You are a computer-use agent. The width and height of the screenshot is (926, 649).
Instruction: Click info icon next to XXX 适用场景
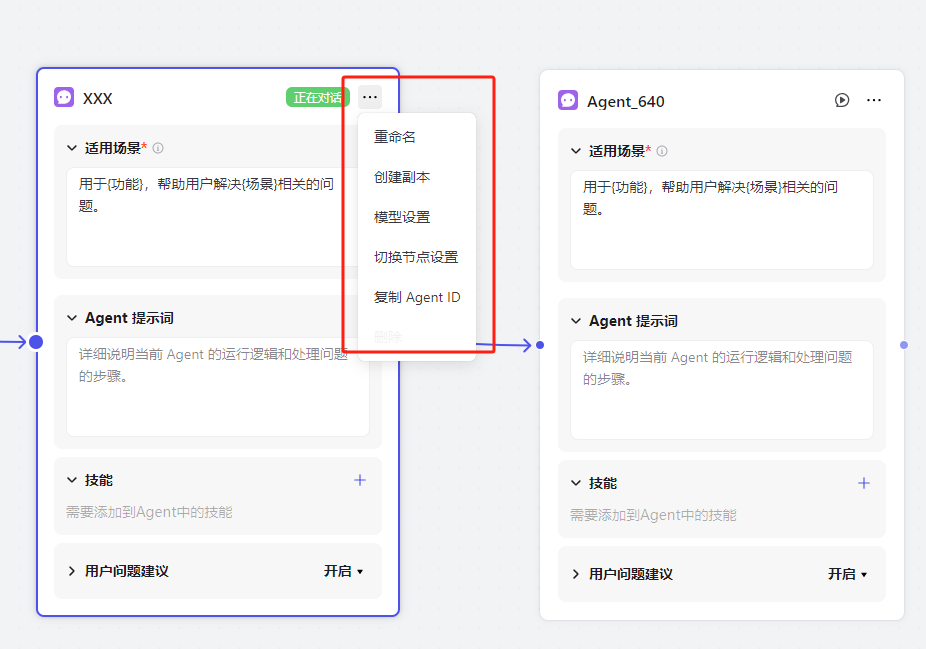tap(158, 148)
